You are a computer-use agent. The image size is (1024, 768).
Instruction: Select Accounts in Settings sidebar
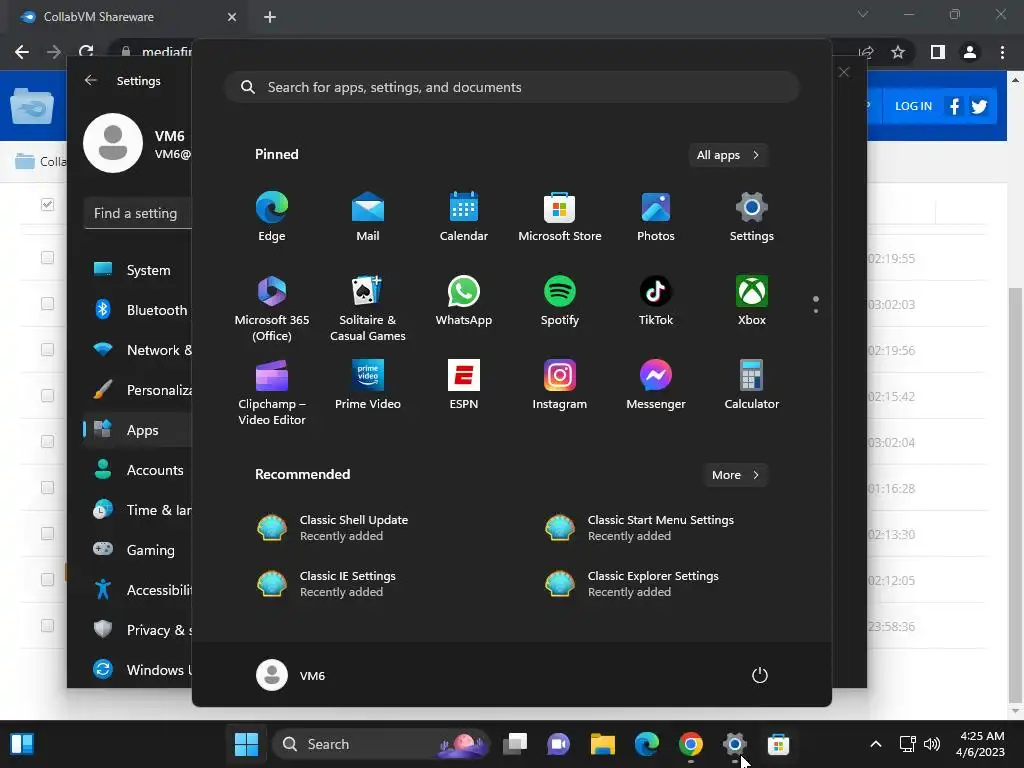tap(138, 470)
